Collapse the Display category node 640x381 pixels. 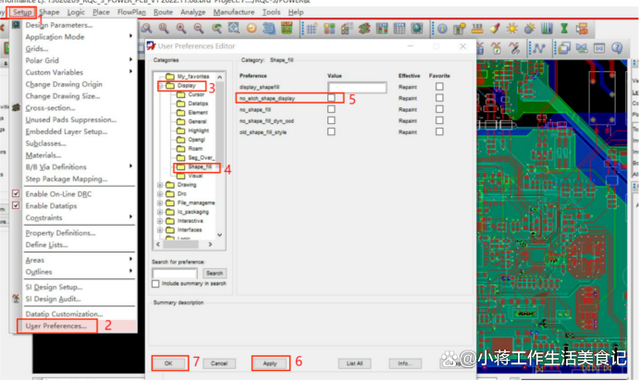tap(161, 86)
